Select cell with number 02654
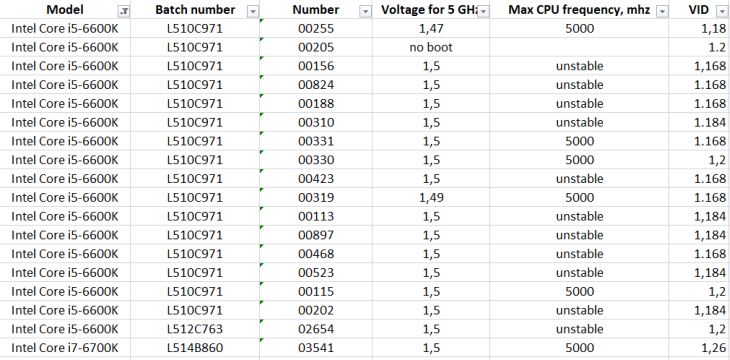The image size is (730, 360). click(316, 329)
